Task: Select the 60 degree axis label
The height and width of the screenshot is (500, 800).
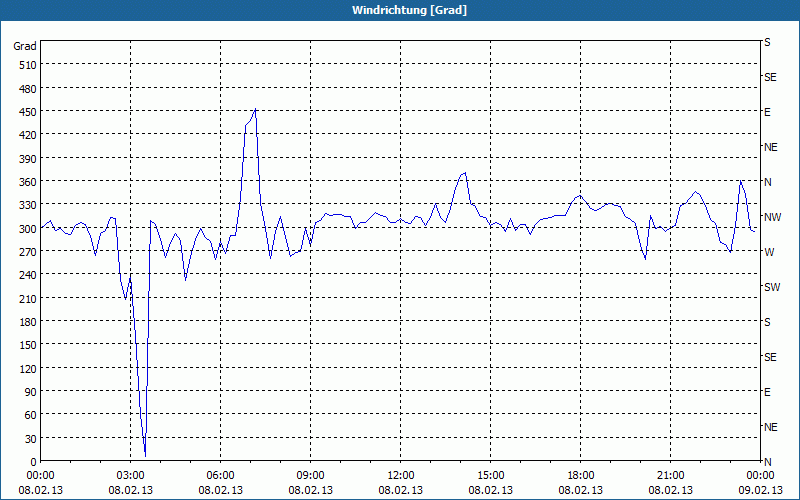Action: (x=31, y=415)
